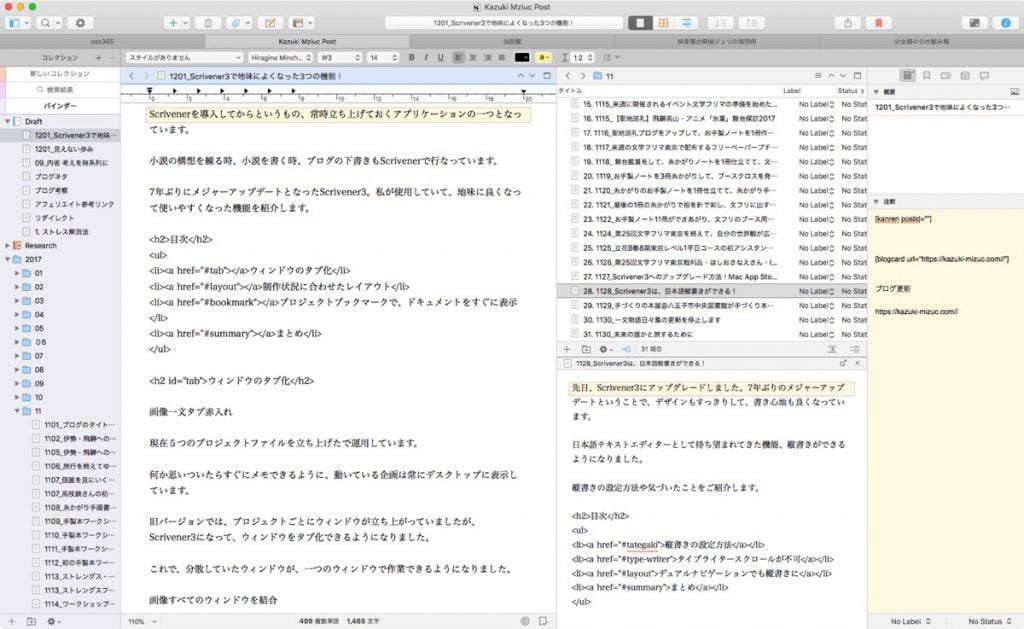
Task: Go forward in outliner editor history
Action: tap(583, 76)
